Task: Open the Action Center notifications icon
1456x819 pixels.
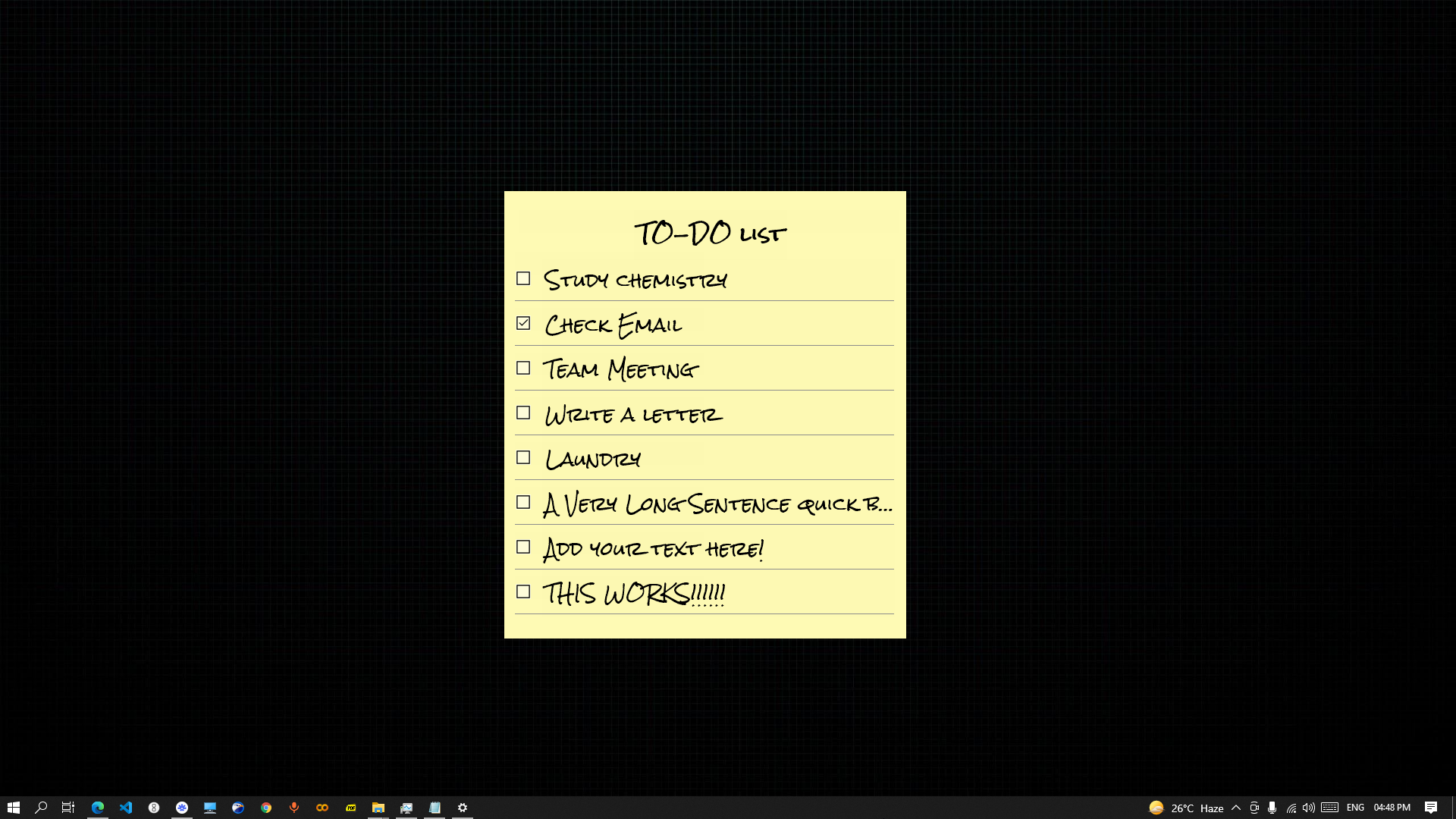Action: point(1431,808)
